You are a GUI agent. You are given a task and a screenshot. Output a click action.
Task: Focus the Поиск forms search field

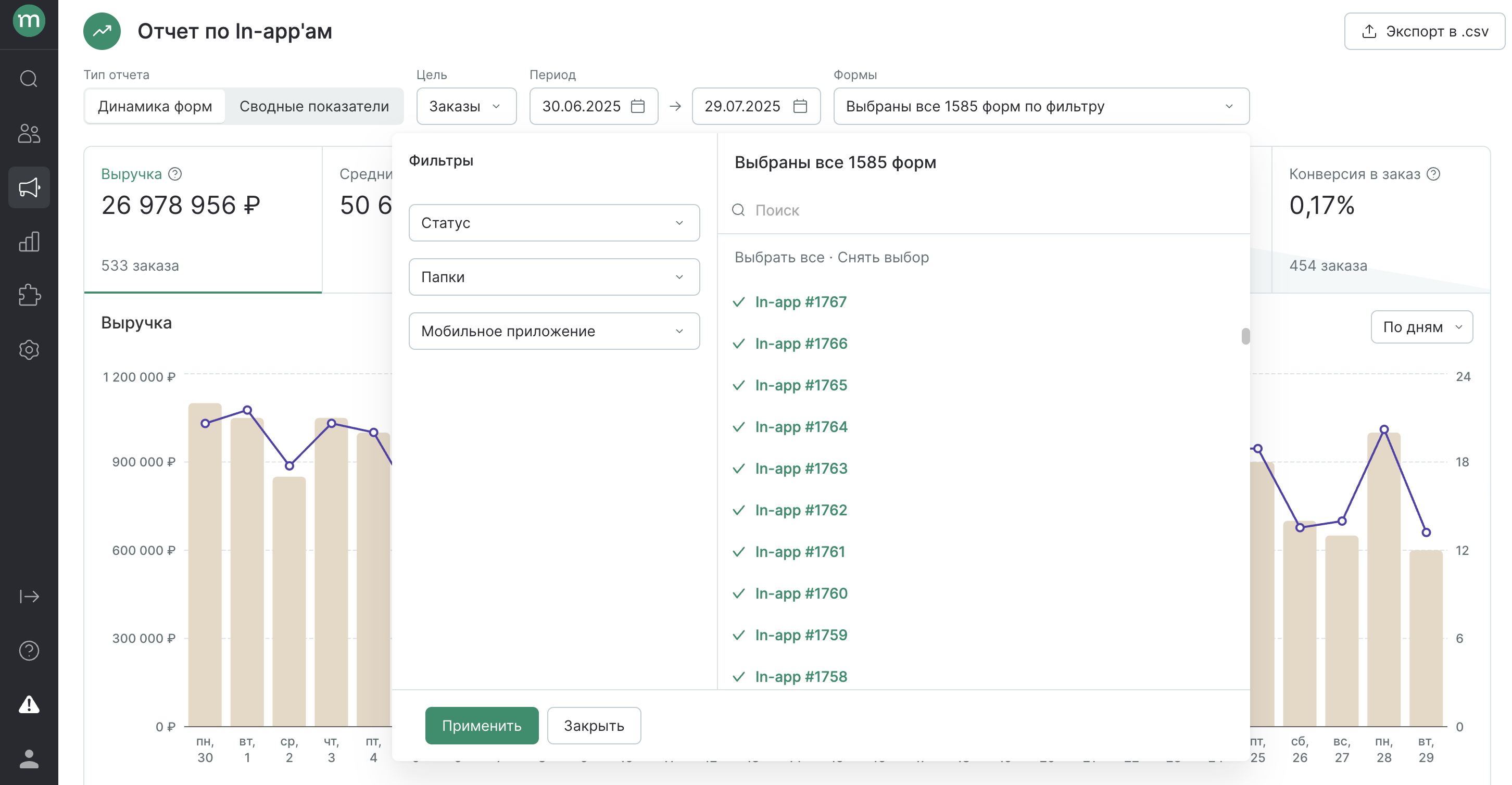[984, 210]
